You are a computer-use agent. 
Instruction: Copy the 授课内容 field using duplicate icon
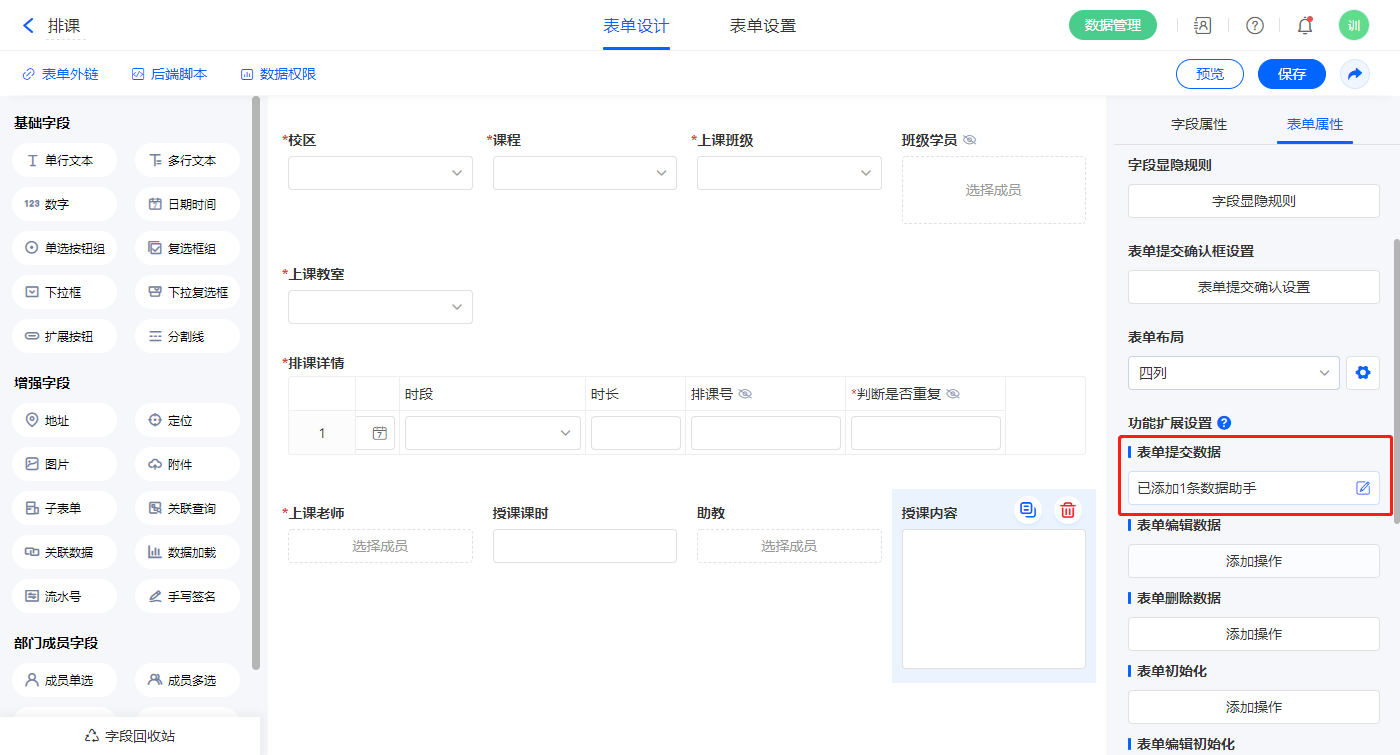pyautogui.click(x=1027, y=510)
